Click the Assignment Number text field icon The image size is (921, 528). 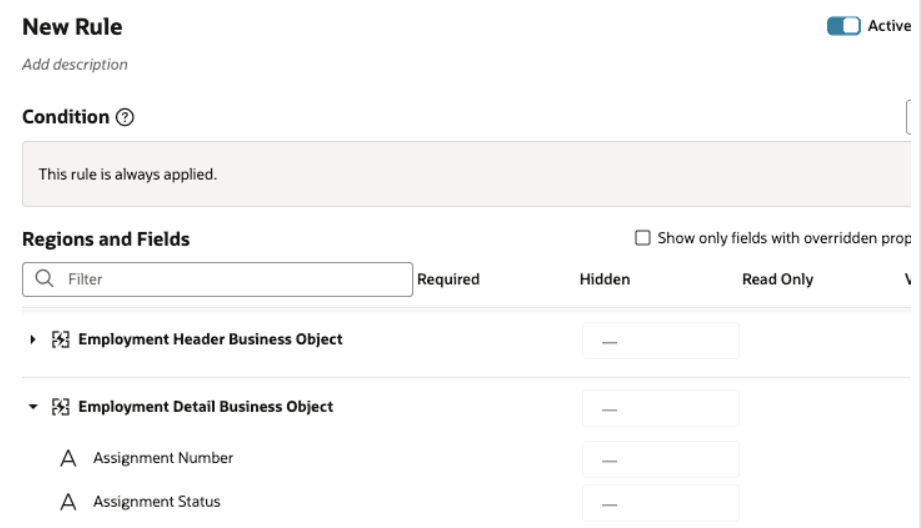tap(69, 459)
